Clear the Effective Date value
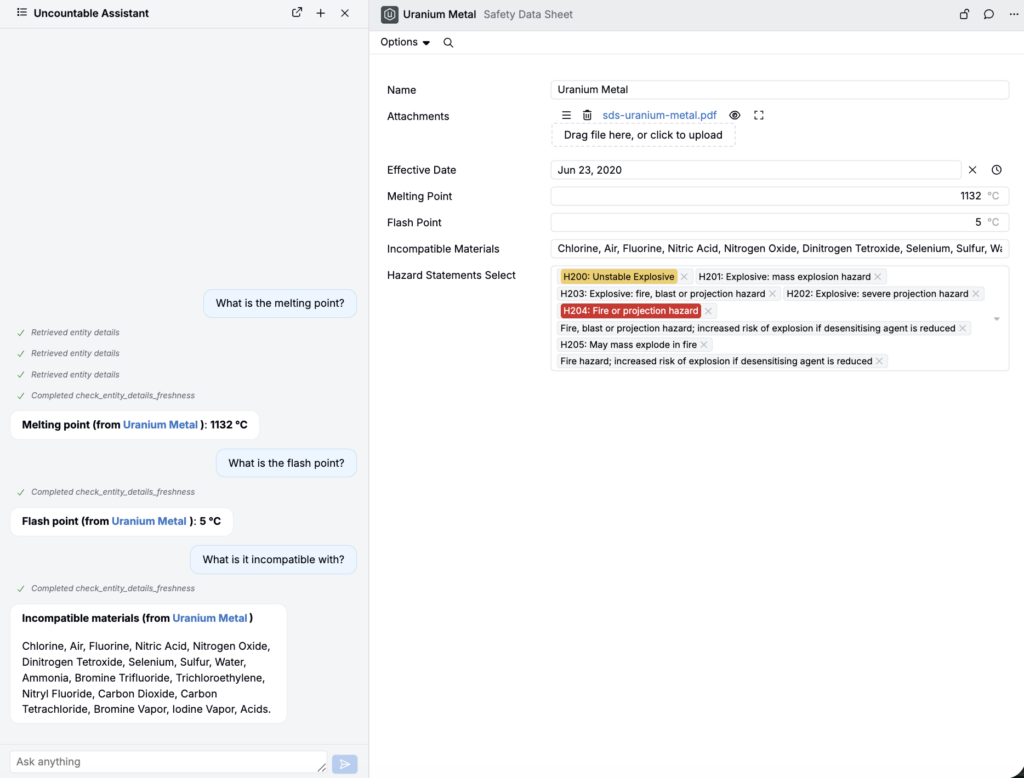1024x778 pixels. [972, 170]
